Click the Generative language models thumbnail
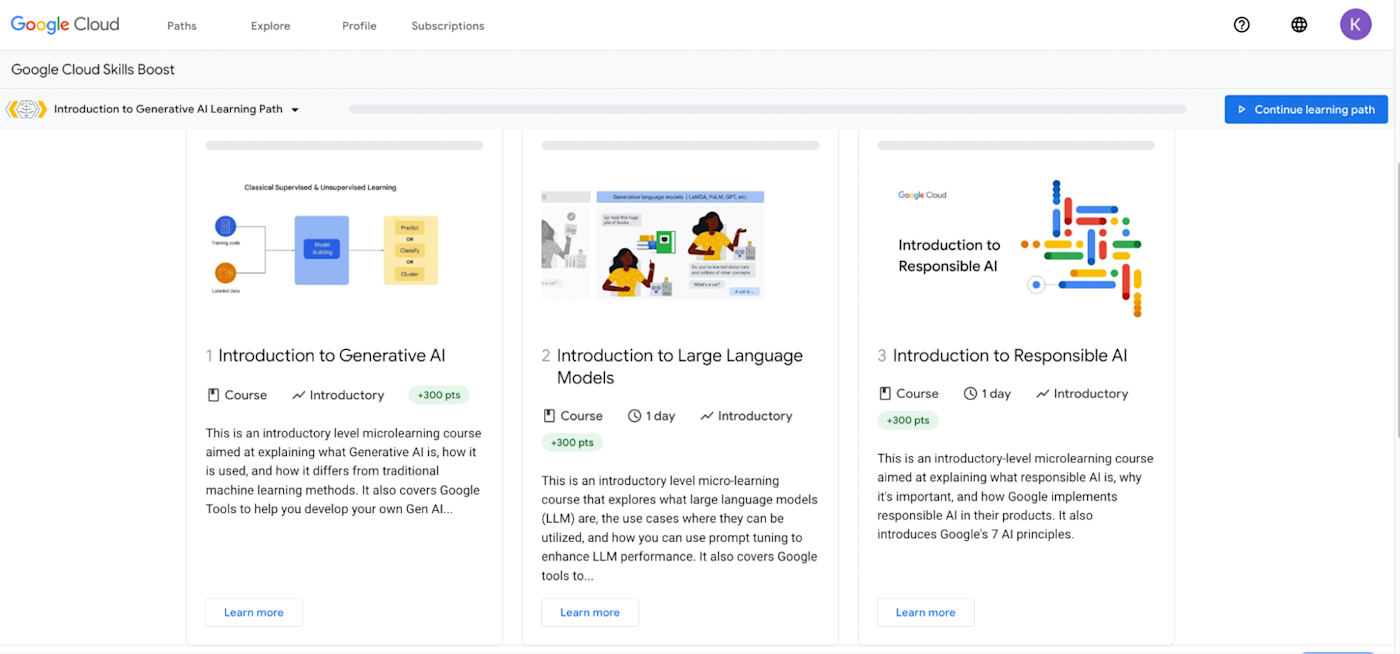The image size is (1400, 654). 653,245
